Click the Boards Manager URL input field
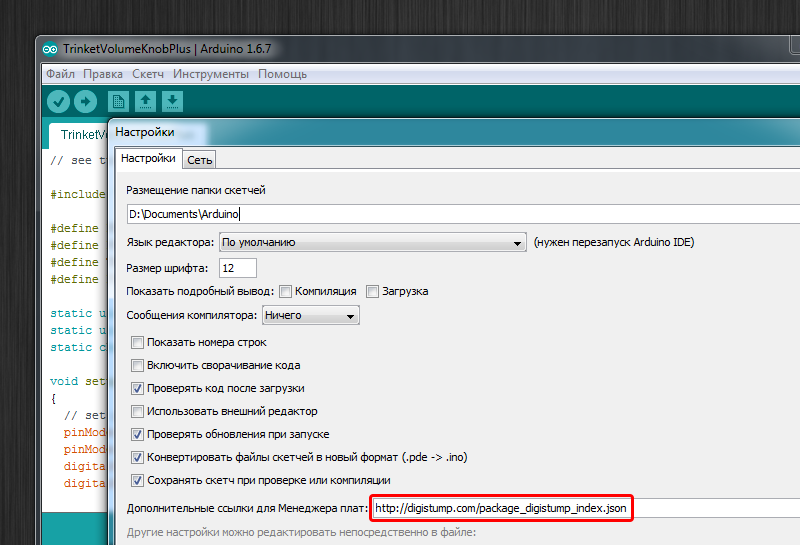 [586, 508]
